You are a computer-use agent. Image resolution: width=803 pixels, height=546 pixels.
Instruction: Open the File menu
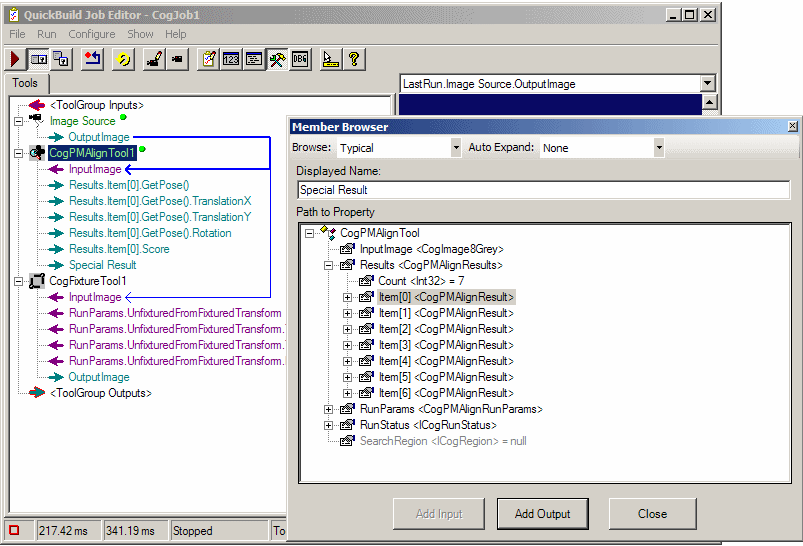click(x=17, y=34)
